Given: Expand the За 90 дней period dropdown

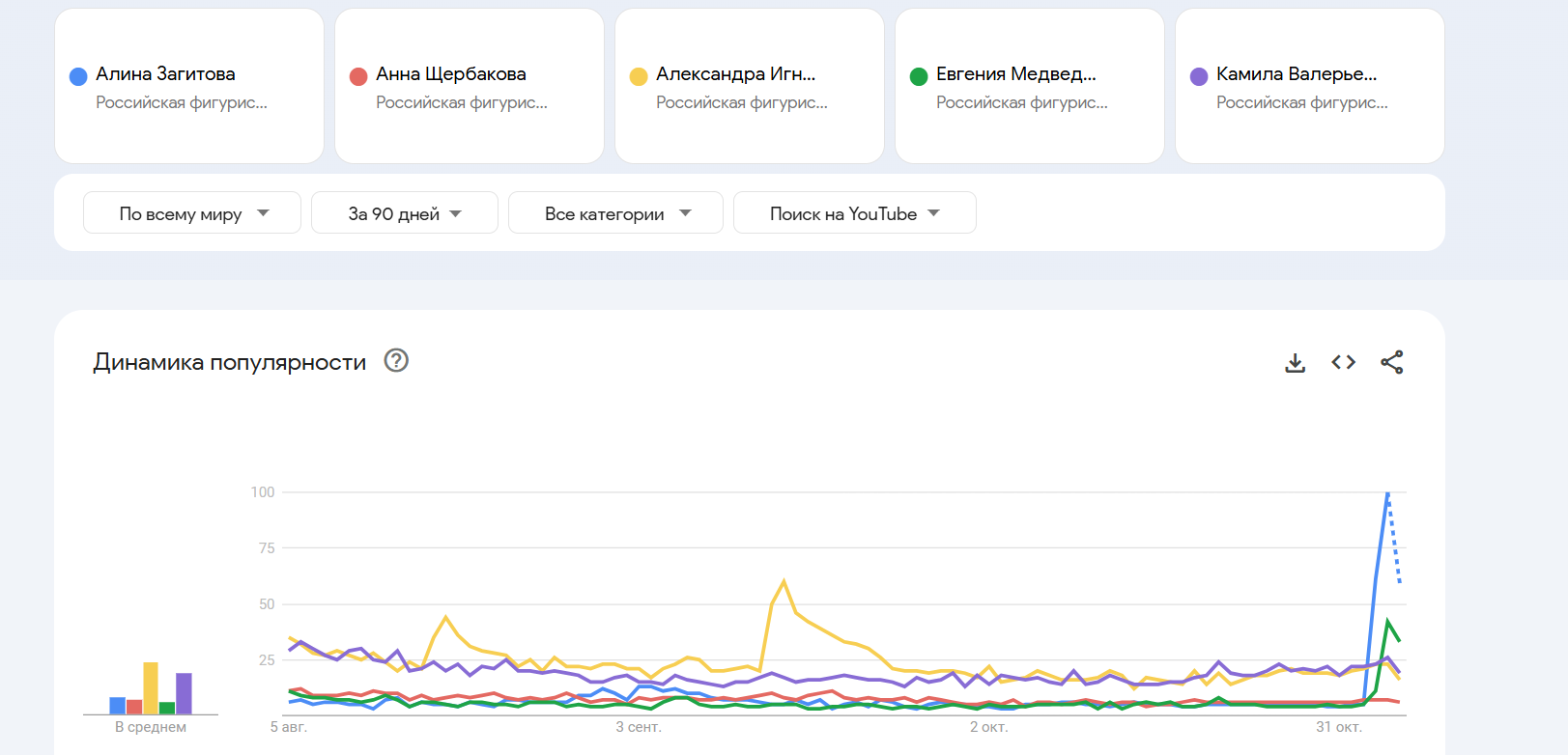Looking at the screenshot, I should pyautogui.click(x=404, y=213).
